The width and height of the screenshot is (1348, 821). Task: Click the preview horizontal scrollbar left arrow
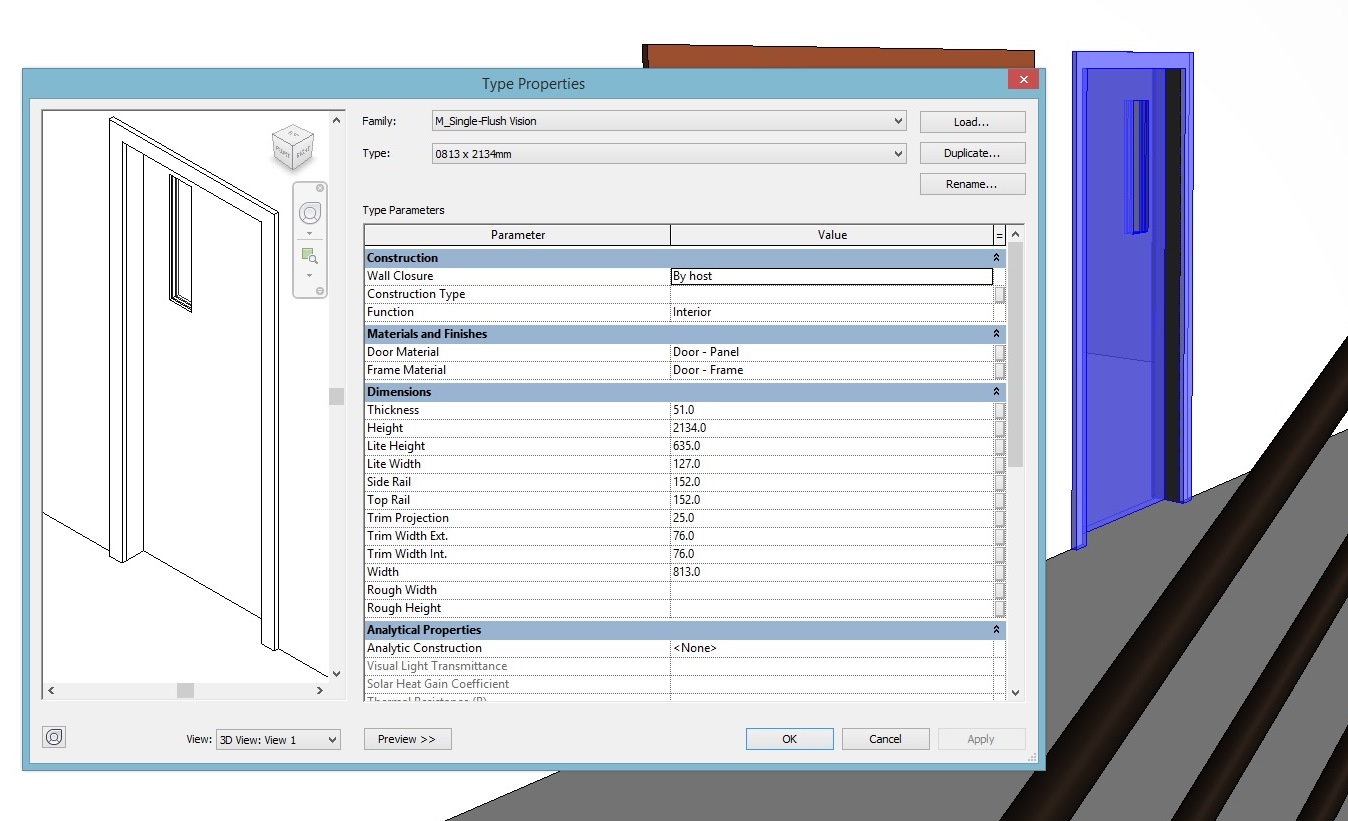[51, 690]
